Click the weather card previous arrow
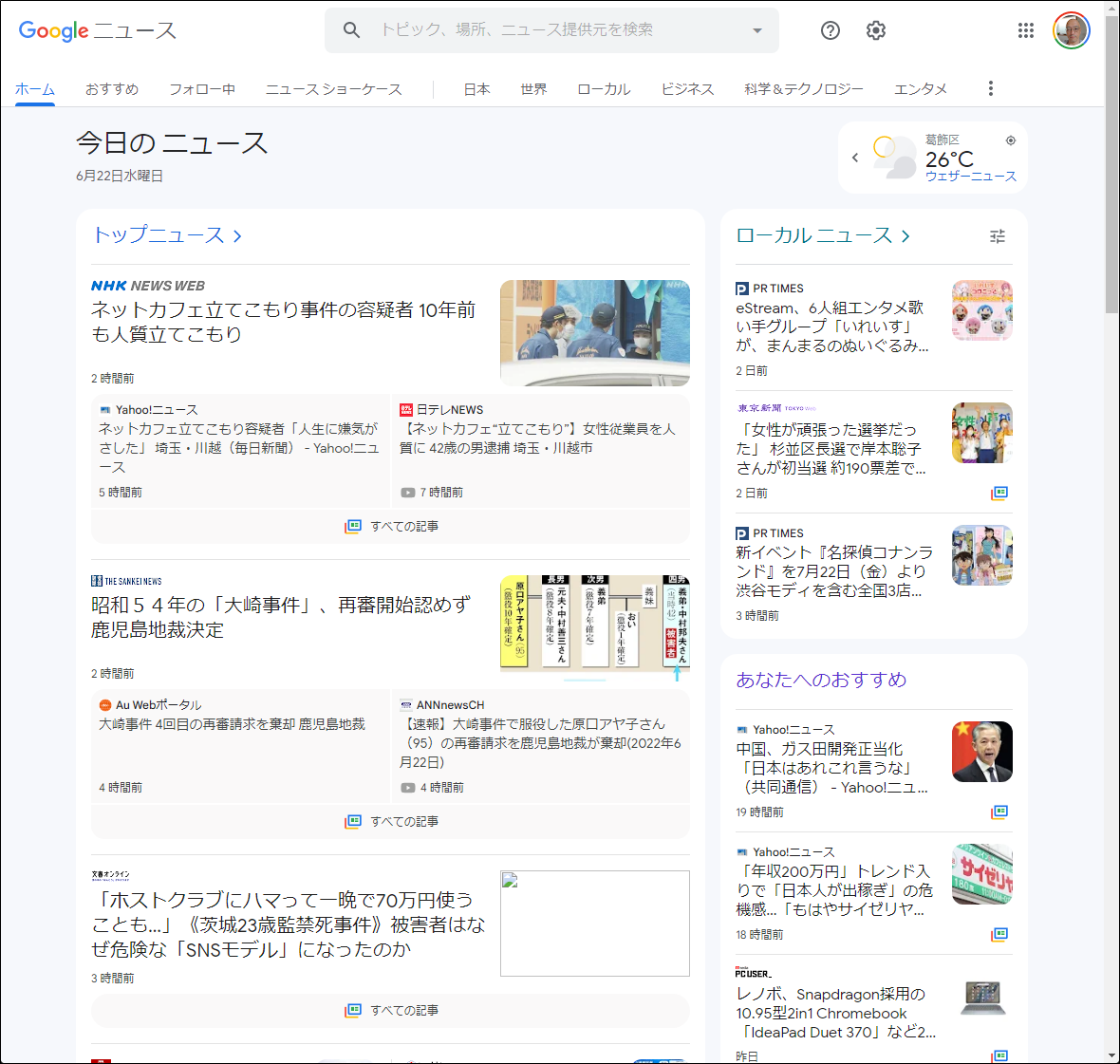The height and width of the screenshot is (1064, 1120). pos(855,158)
